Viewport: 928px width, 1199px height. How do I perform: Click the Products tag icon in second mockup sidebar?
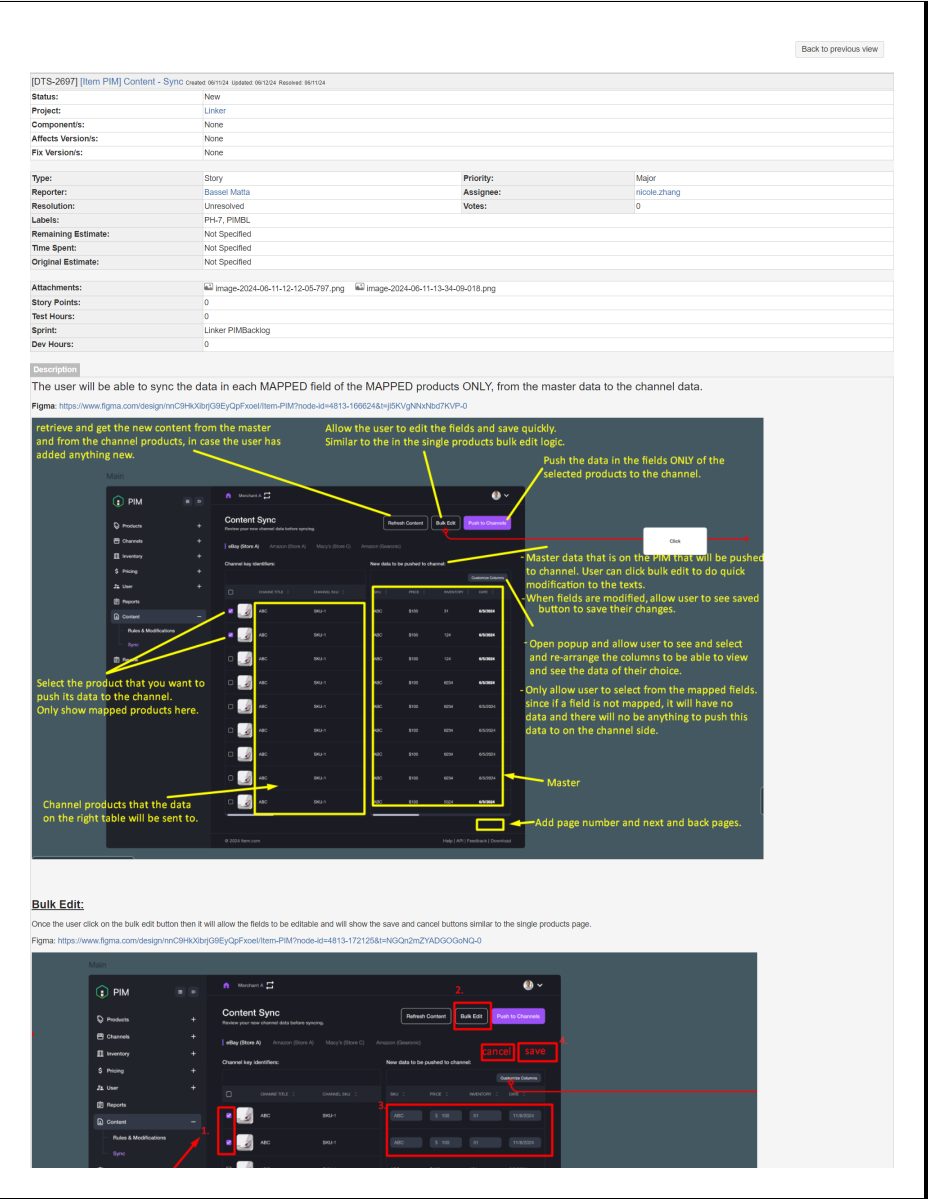coord(100,1019)
